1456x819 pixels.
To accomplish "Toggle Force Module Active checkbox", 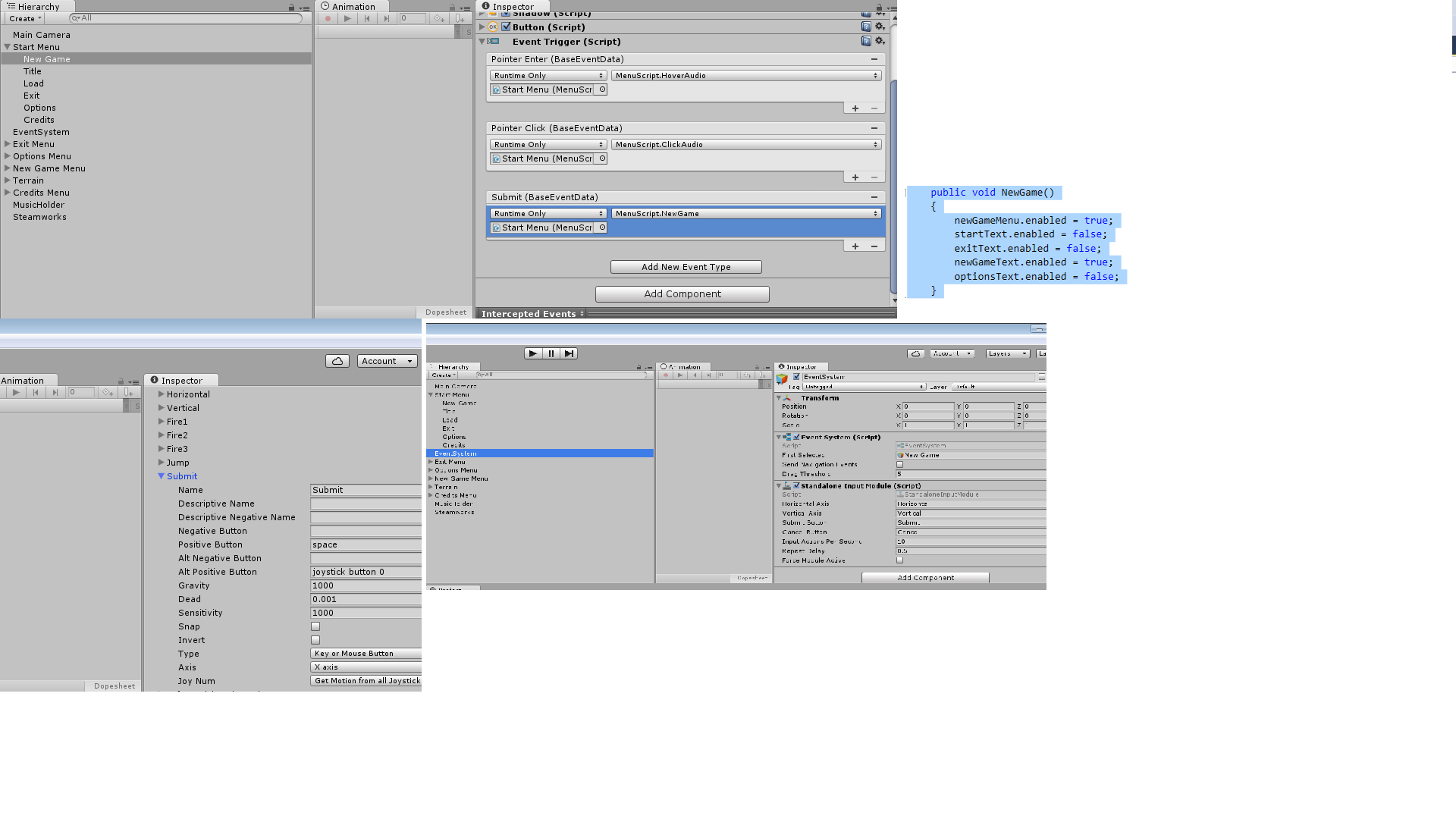I will pyautogui.click(x=900, y=560).
